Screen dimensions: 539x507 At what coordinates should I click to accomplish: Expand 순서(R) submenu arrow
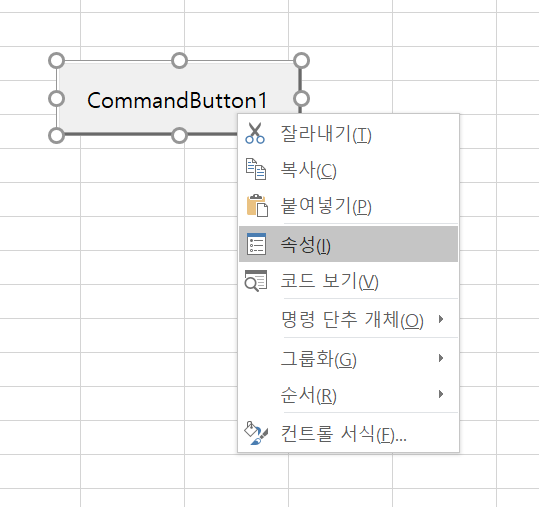[x=441, y=394]
